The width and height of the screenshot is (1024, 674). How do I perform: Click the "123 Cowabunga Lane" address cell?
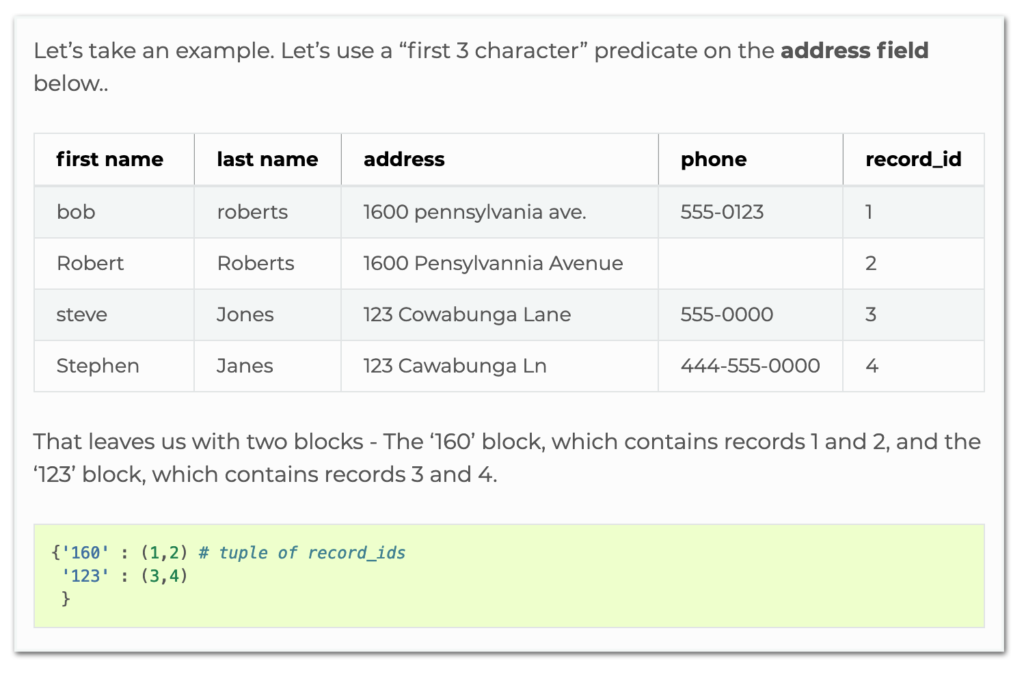467,314
